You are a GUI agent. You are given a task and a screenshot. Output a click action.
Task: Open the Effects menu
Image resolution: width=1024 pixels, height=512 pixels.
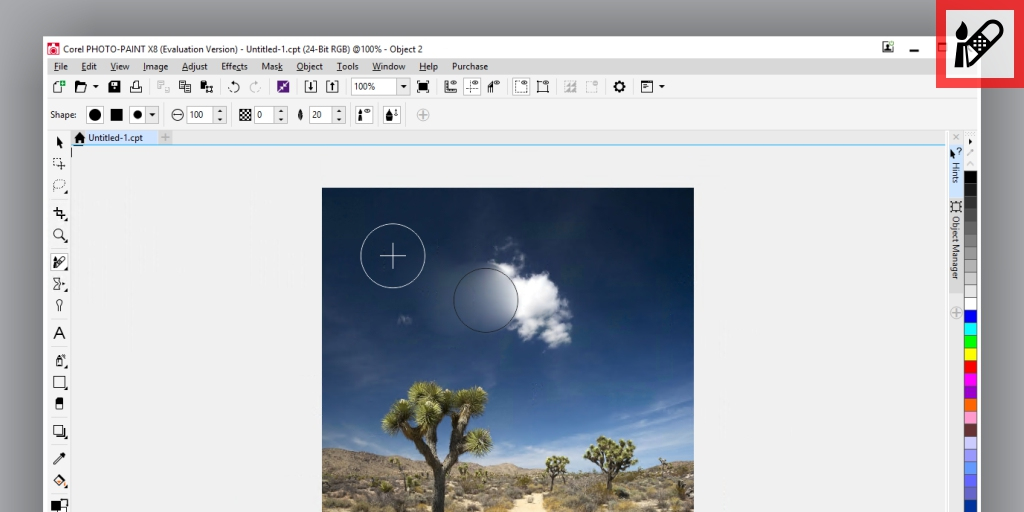tap(234, 67)
